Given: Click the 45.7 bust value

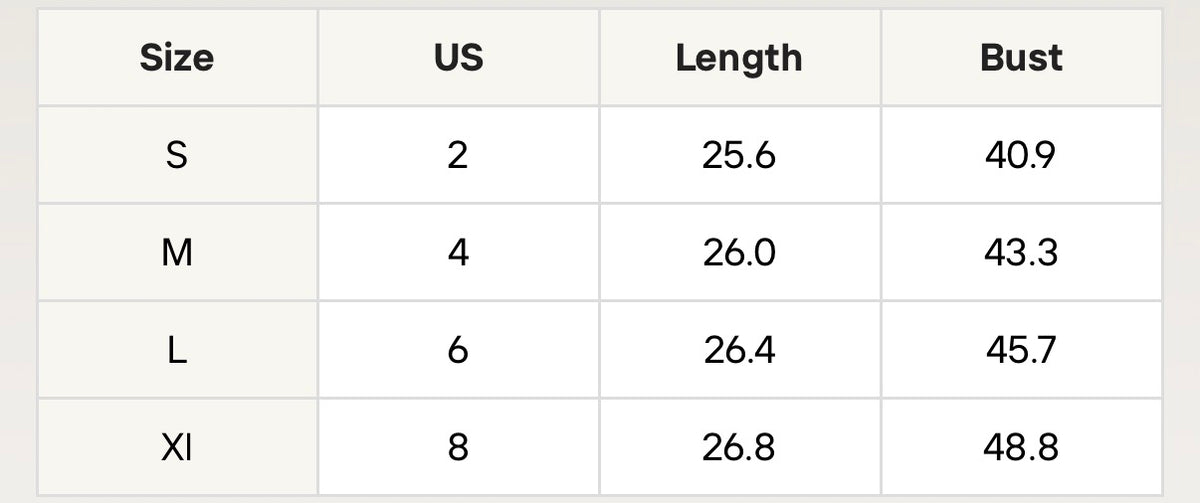Looking at the screenshot, I should [x=1021, y=350].
